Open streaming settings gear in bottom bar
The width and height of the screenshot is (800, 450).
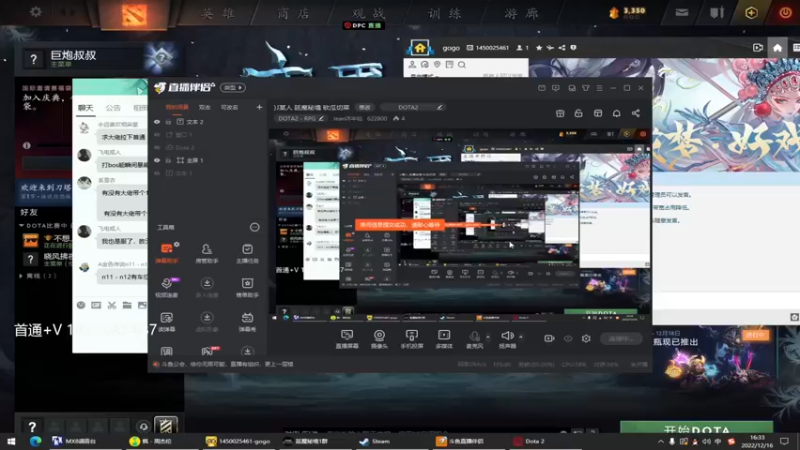tap(586, 338)
